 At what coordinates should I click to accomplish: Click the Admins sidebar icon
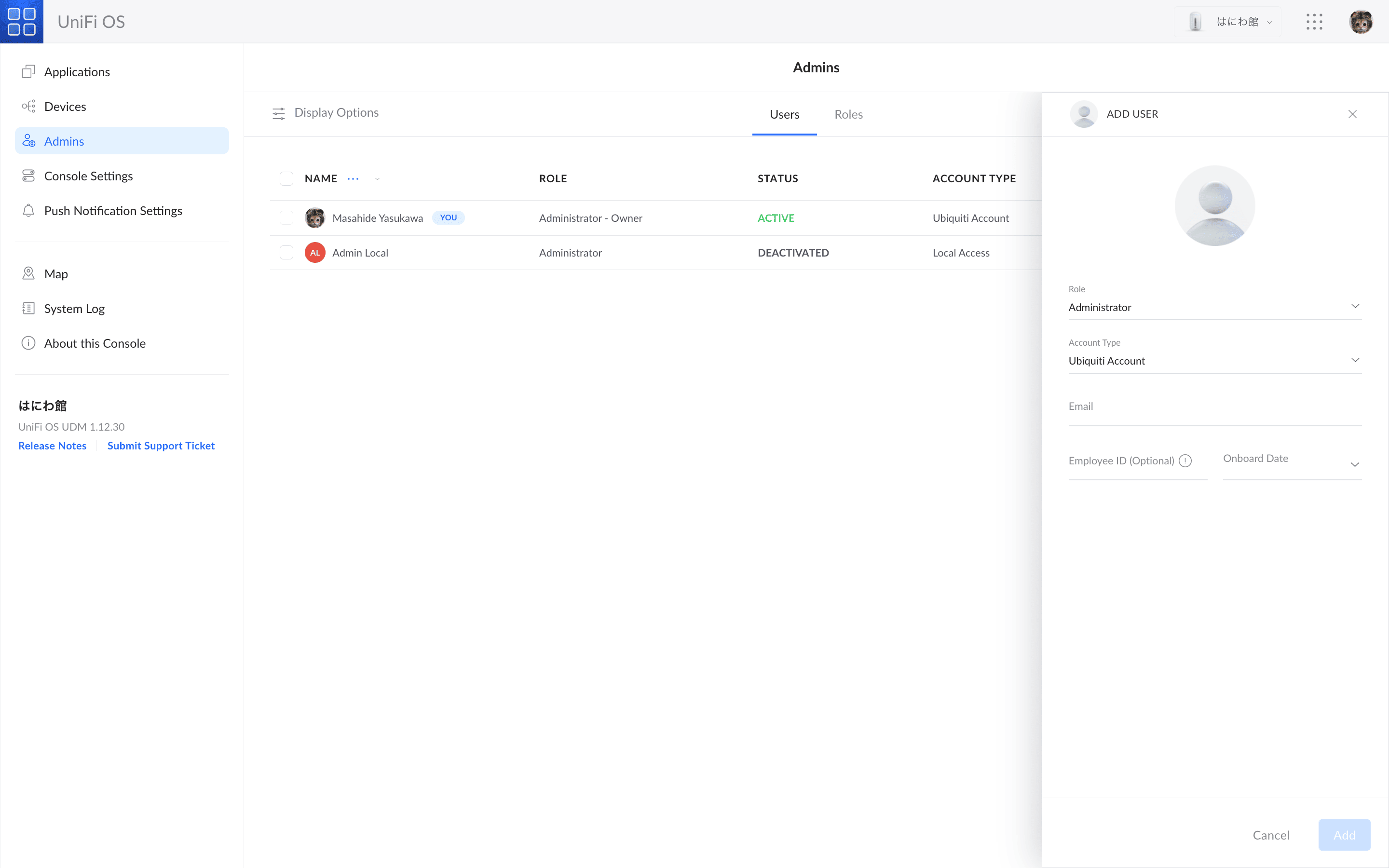pos(28,141)
